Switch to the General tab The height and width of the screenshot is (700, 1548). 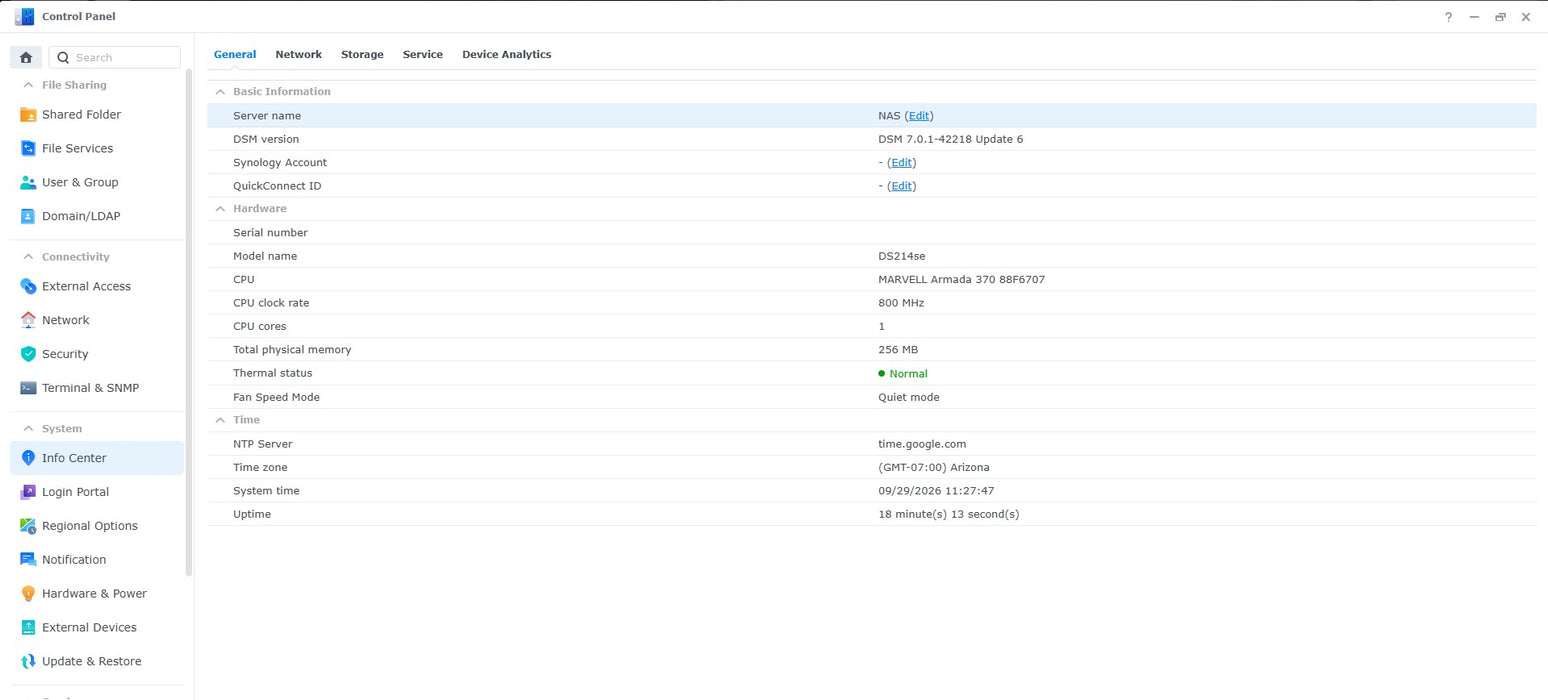pos(235,55)
